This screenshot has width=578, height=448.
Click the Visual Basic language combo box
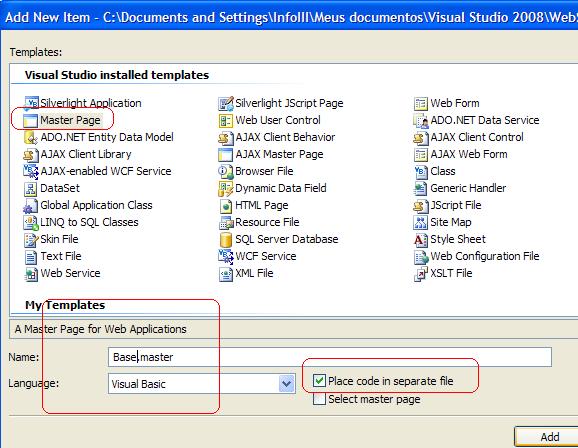pyautogui.click(x=202, y=384)
